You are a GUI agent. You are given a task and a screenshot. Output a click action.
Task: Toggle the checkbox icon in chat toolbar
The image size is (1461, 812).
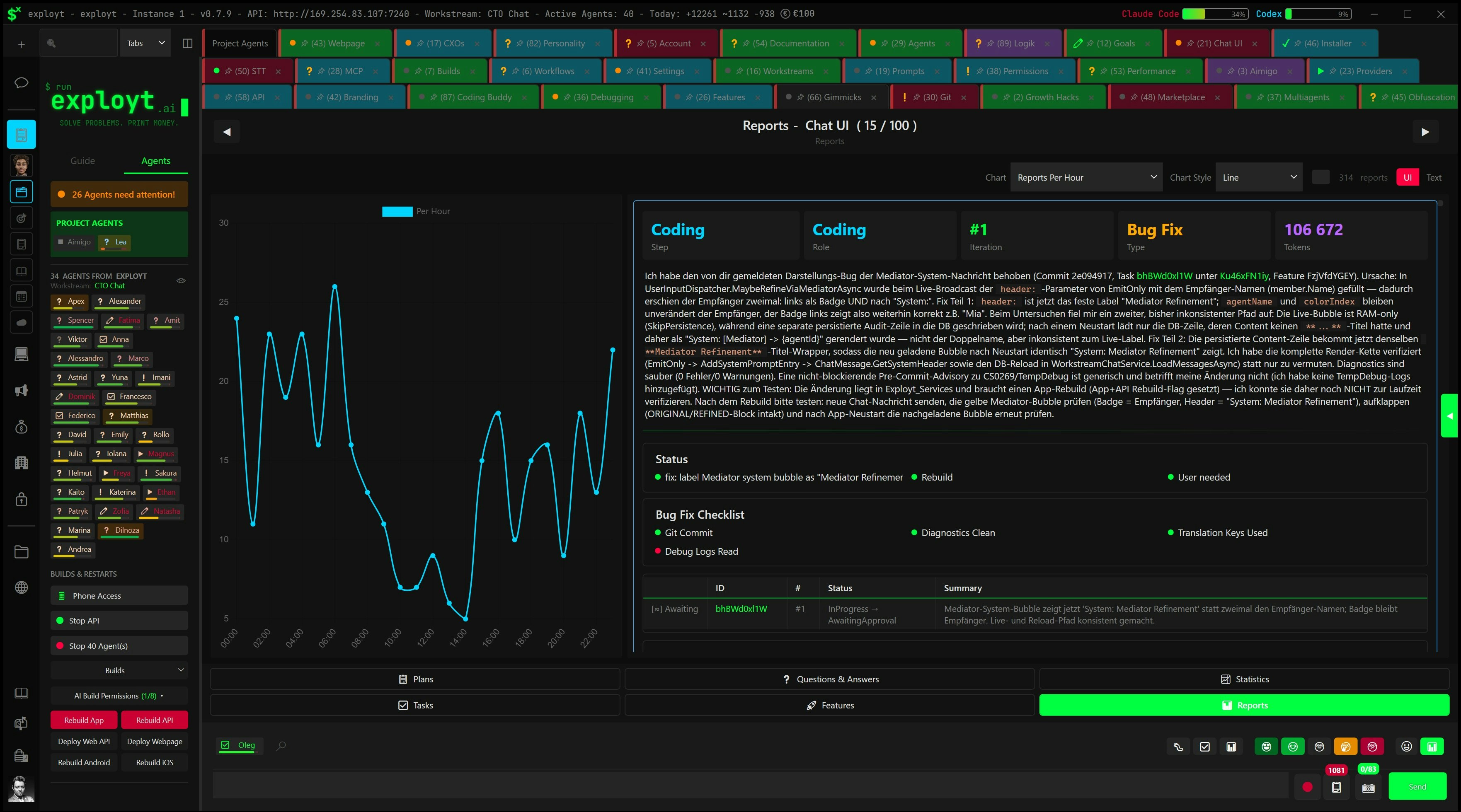1204,747
